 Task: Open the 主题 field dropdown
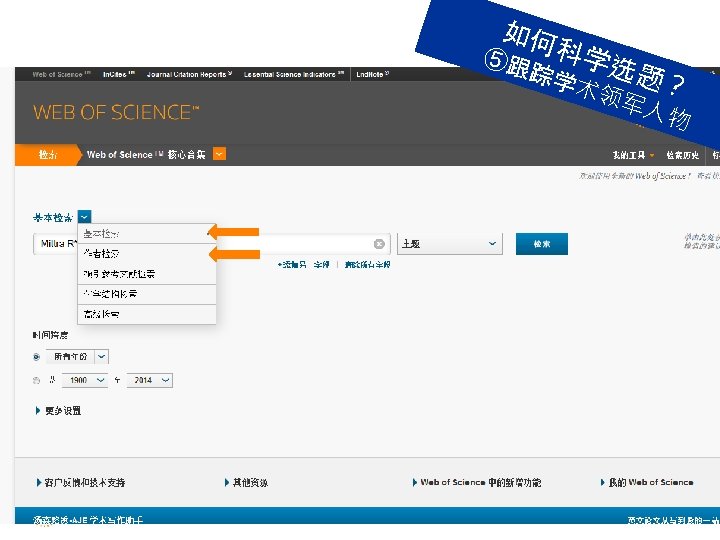coord(450,244)
